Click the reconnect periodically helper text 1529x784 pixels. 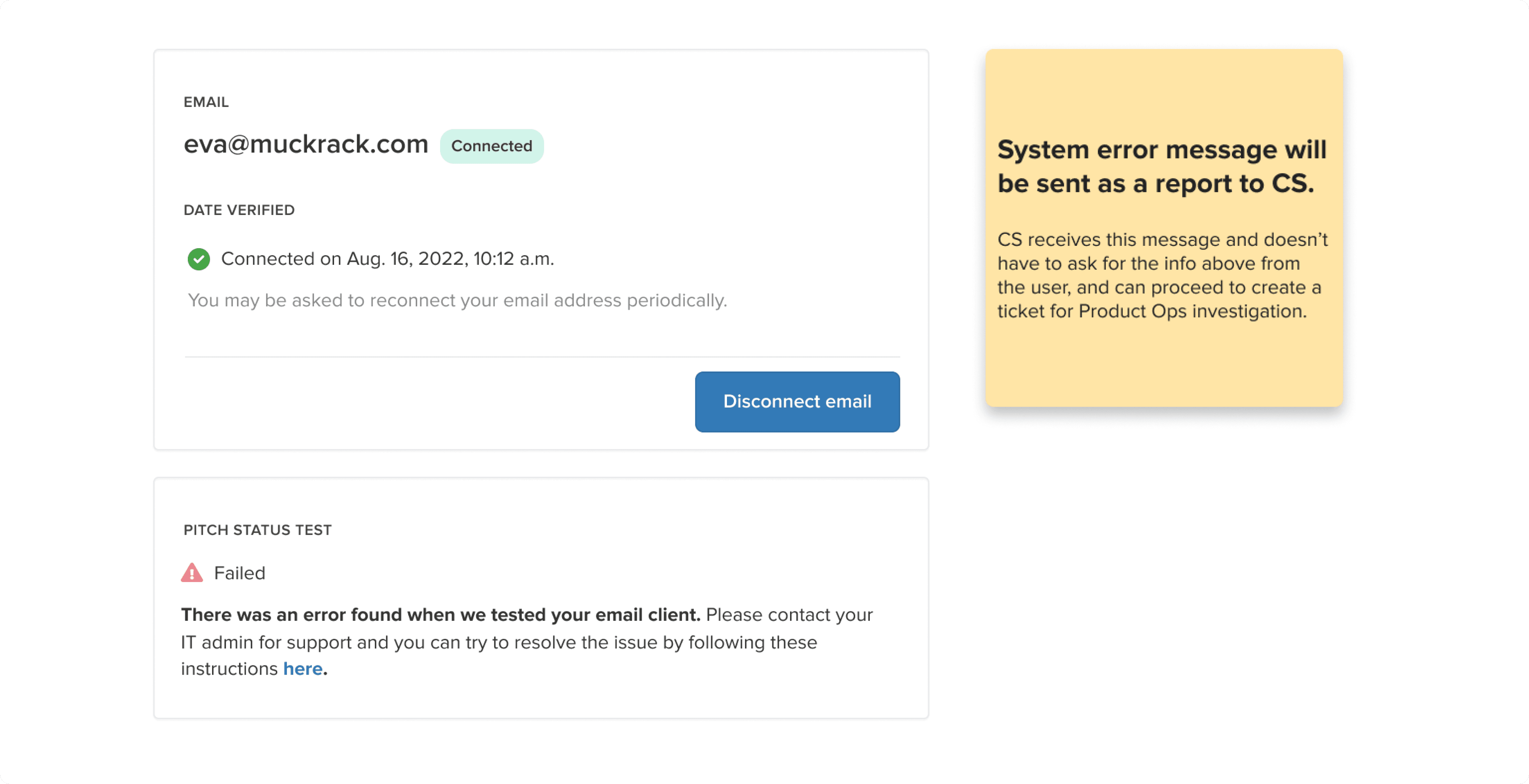click(457, 300)
